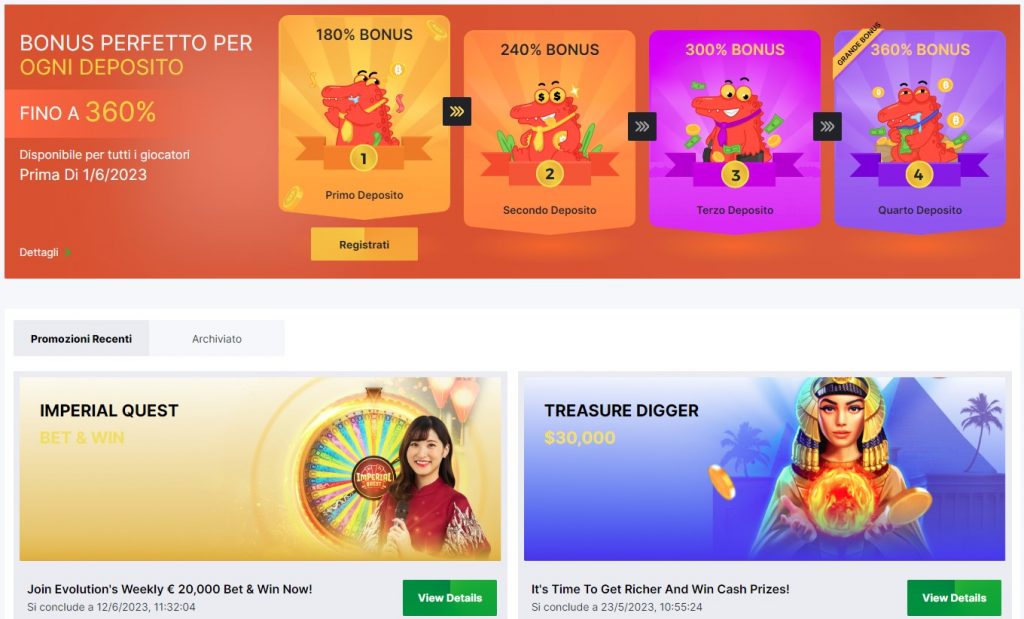1024x619 pixels.
Task: Click the 360% Bonus Quarto Deposito card
Action: coord(920,129)
